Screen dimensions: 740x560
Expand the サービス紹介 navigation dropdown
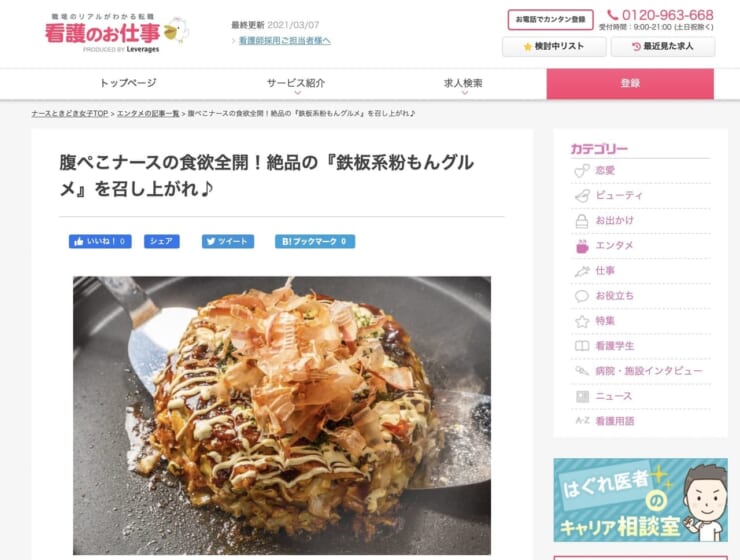click(296, 84)
